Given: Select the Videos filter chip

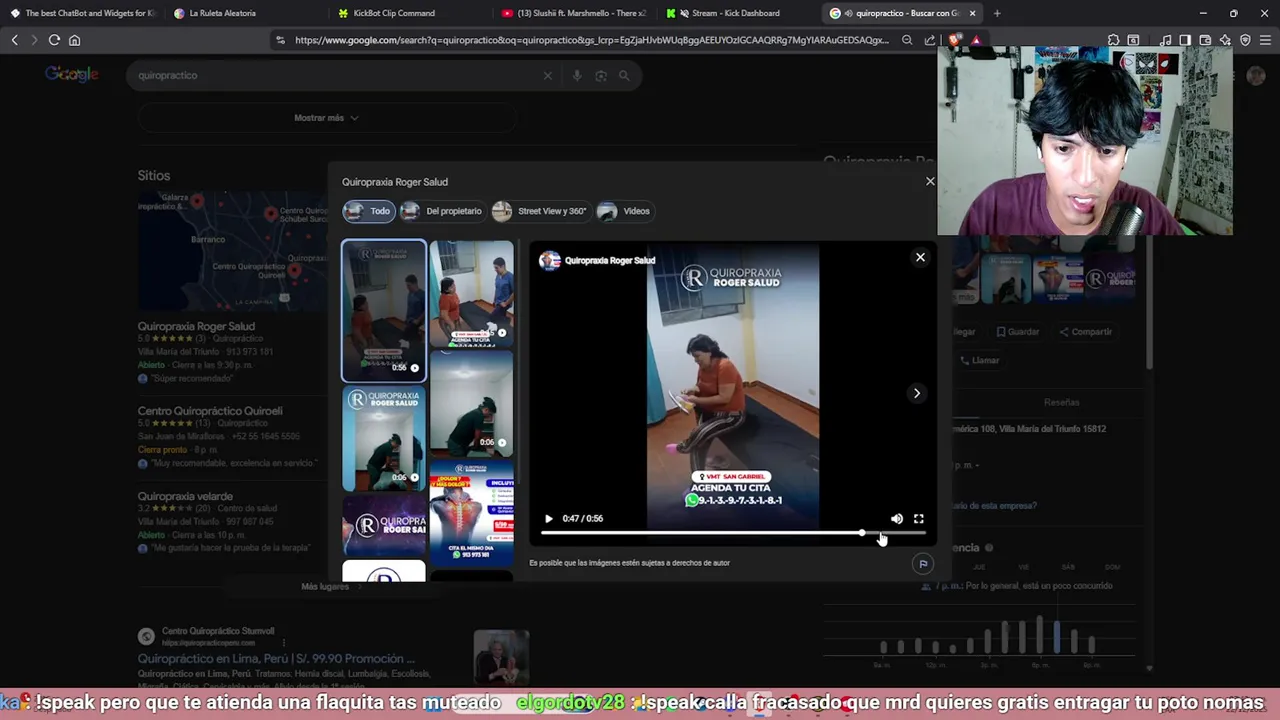Looking at the screenshot, I should pyautogui.click(x=624, y=211).
